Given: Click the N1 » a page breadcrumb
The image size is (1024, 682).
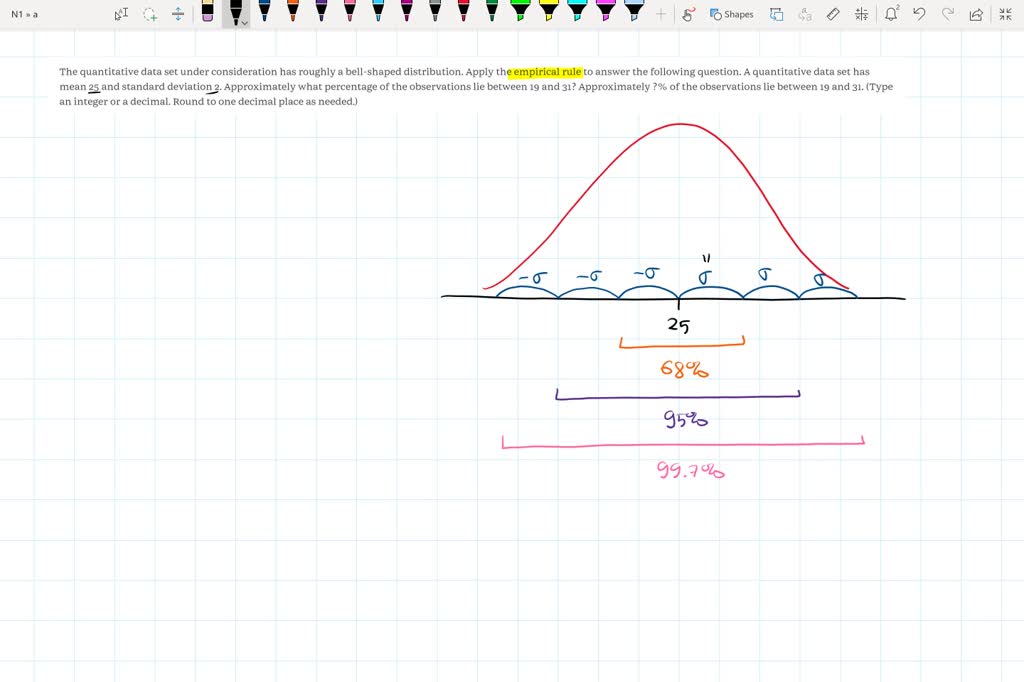Looking at the screenshot, I should tap(25, 14).
